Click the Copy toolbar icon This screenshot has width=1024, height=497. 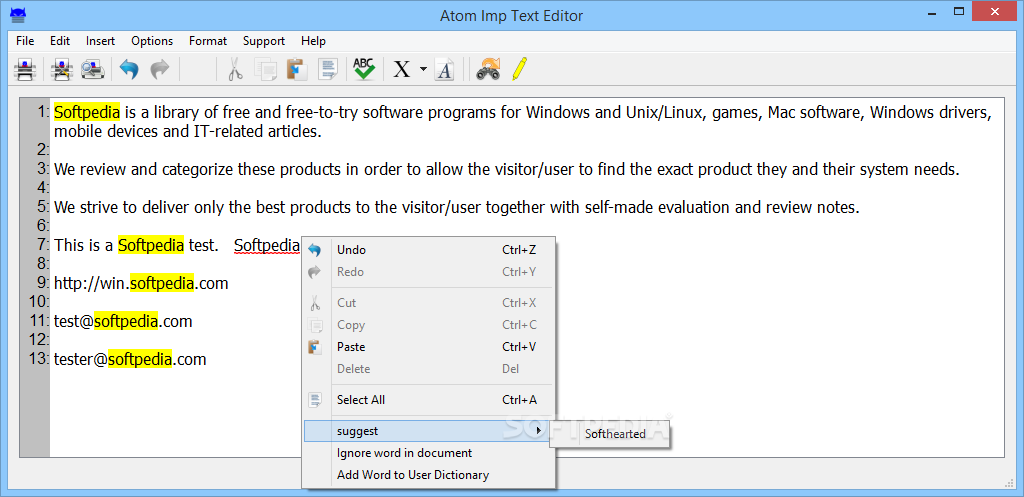(x=265, y=69)
